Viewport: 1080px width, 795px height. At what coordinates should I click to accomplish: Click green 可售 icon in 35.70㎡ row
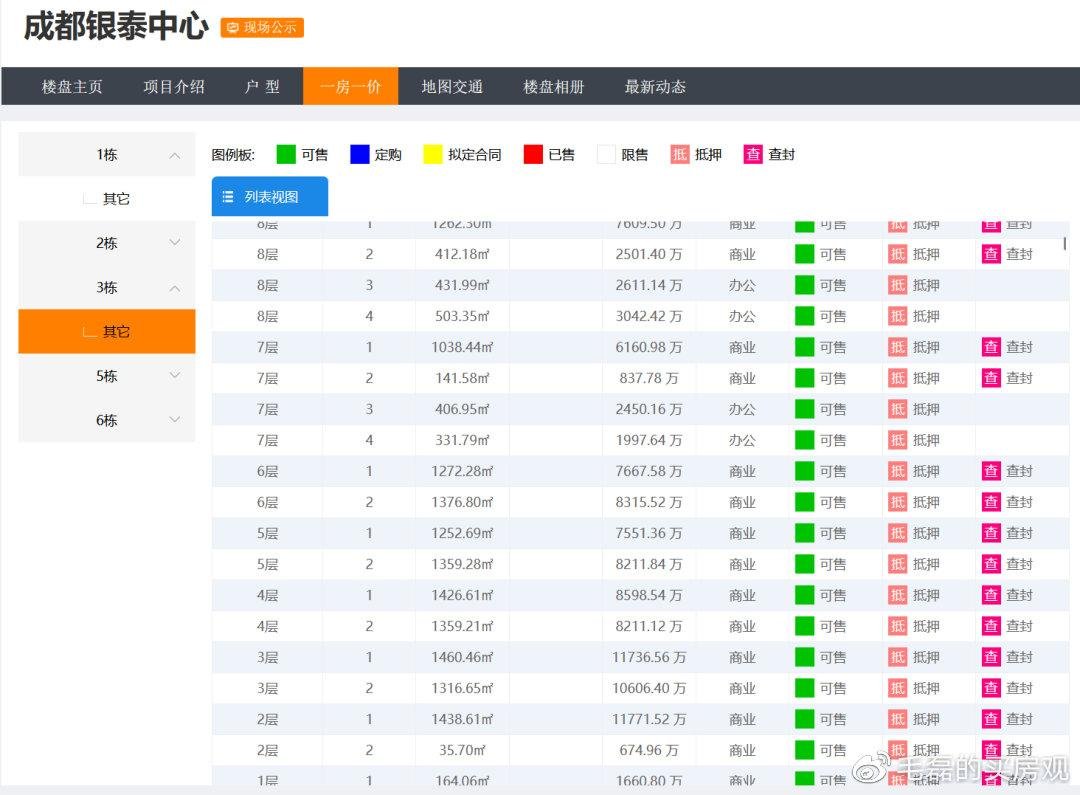click(x=804, y=750)
